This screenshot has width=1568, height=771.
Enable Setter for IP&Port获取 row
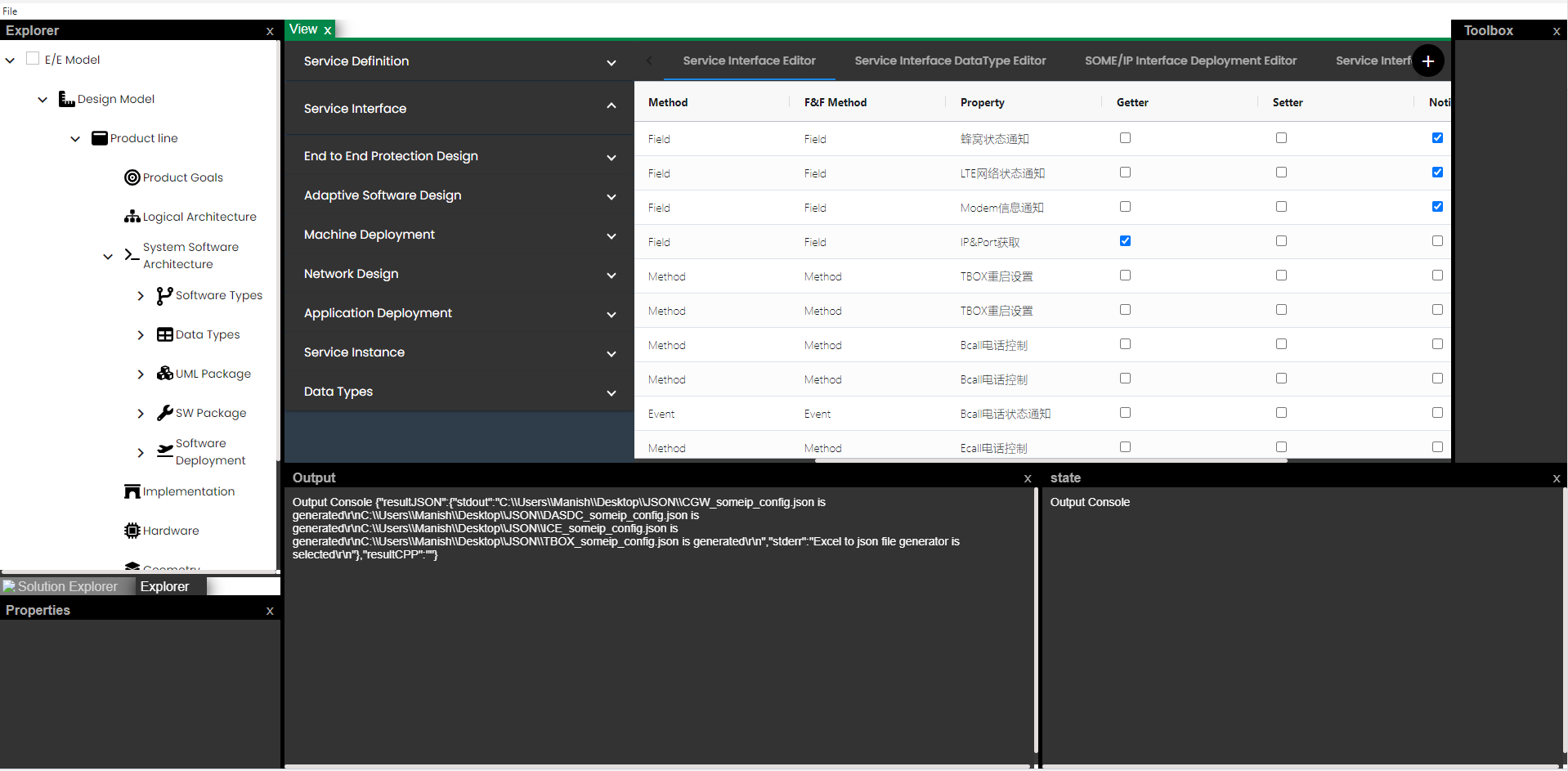(1281, 241)
